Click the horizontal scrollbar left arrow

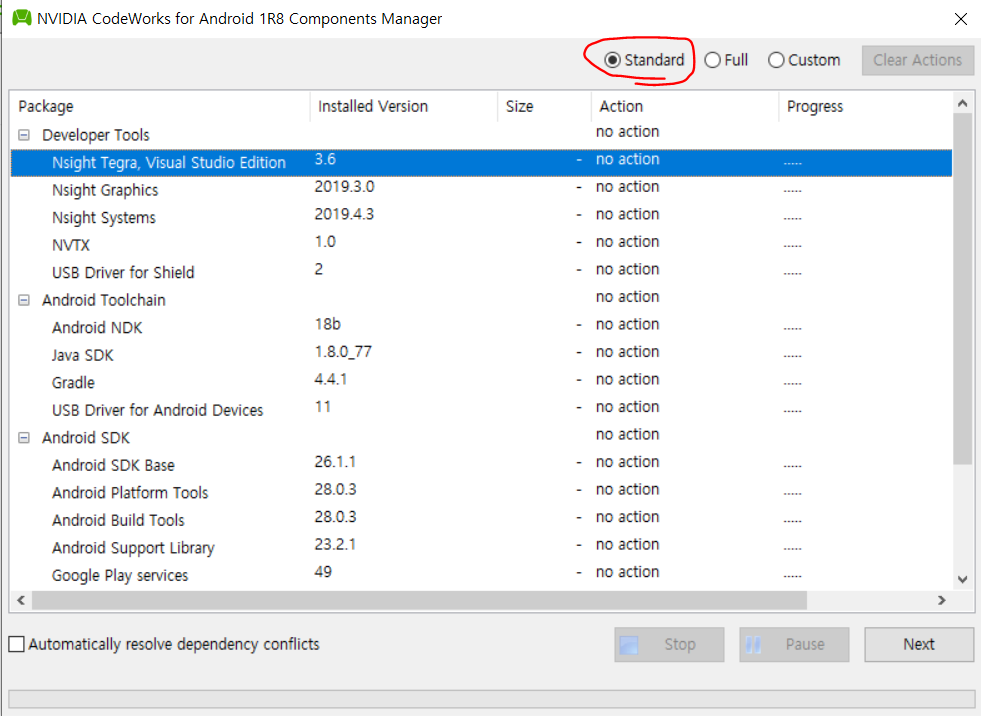(x=21, y=601)
